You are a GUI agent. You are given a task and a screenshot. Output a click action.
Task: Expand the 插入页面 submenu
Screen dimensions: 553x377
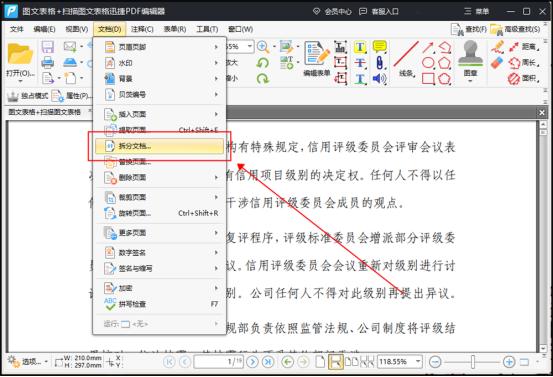point(160,114)
